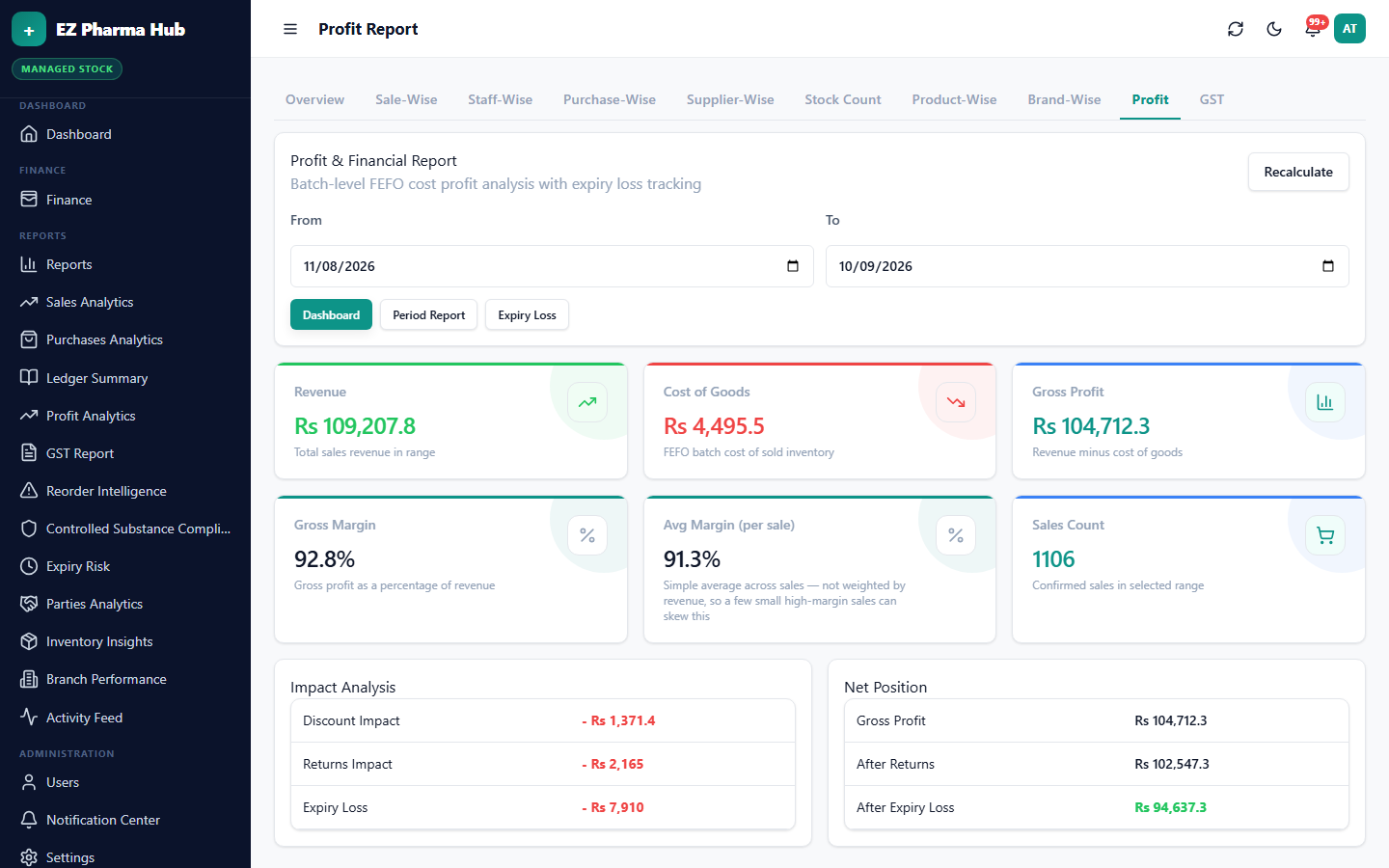Viewport: 1389px width, 868px height.
Task: Open the To date calendar picker
Action: pyautogui.click(x=1328, y=266)
